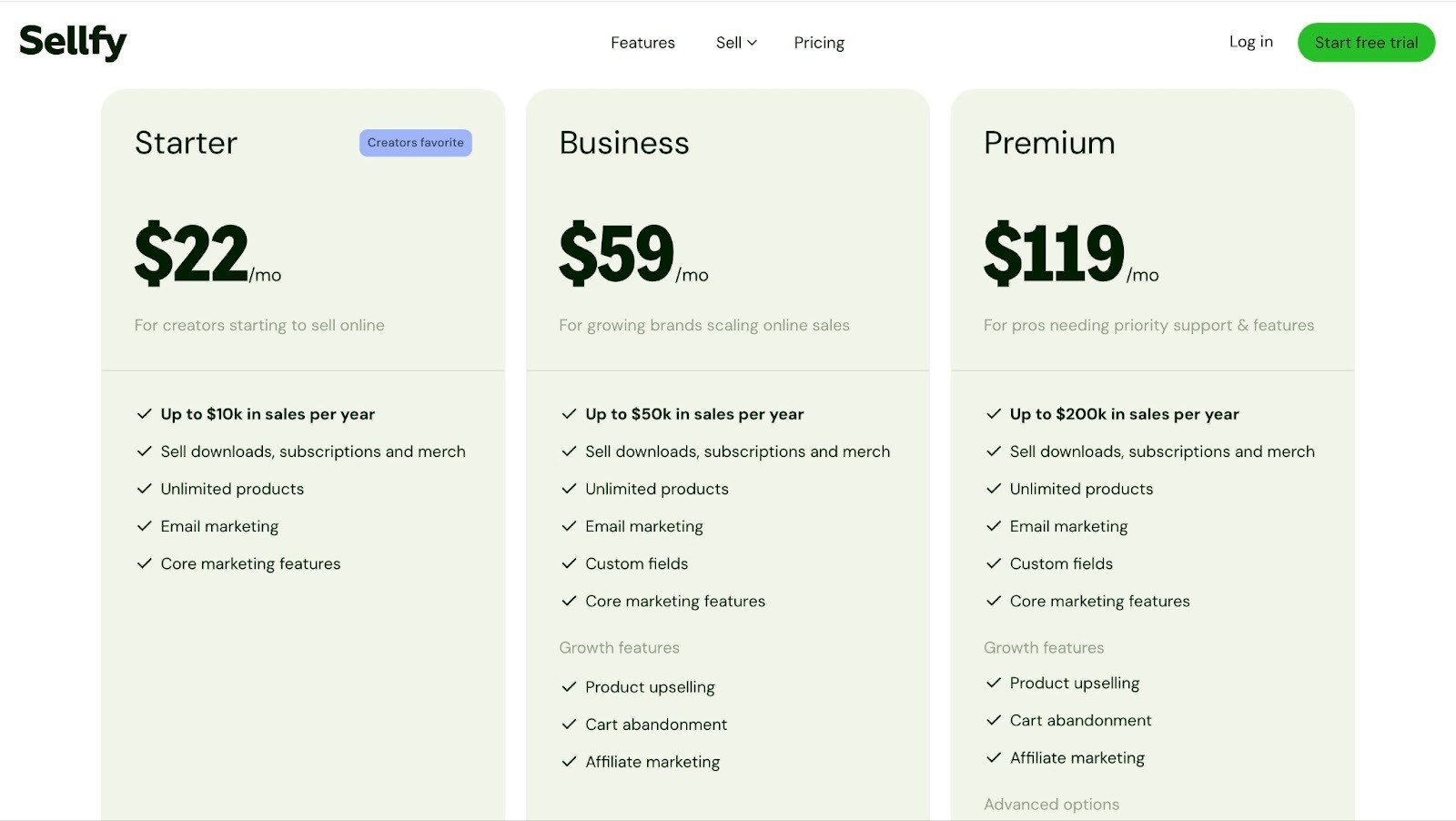Open the Features menu item

642,42
